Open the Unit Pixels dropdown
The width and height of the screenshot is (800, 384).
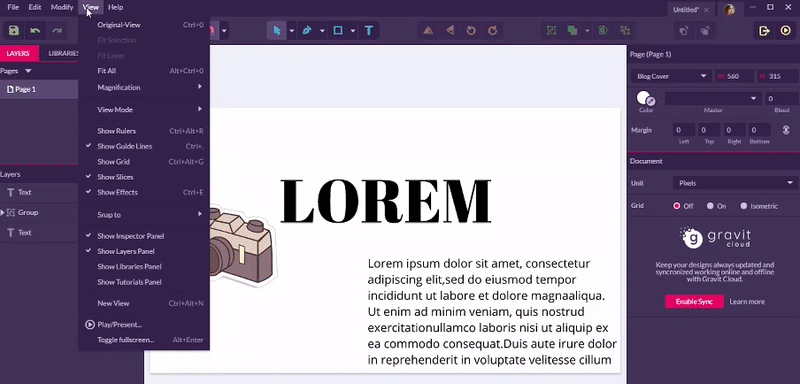735,183
